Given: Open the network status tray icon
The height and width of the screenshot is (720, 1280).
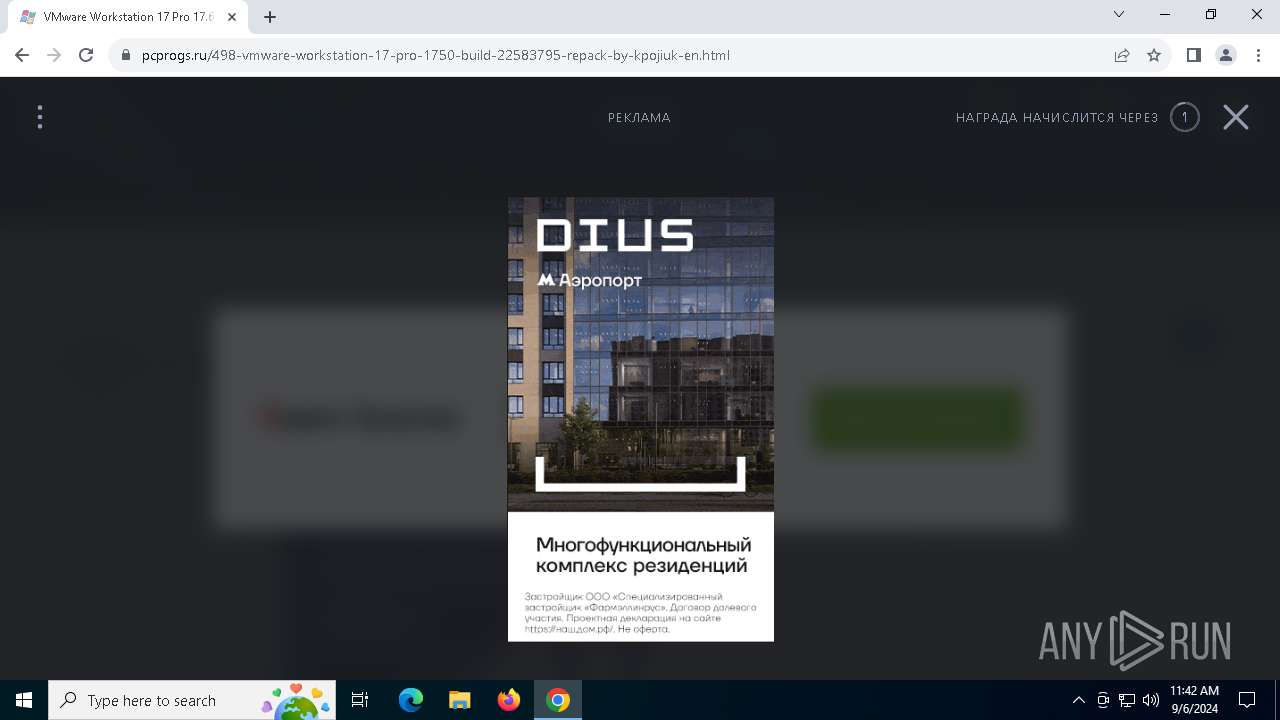Looking at the screenshot, I should click(1127, 700).
